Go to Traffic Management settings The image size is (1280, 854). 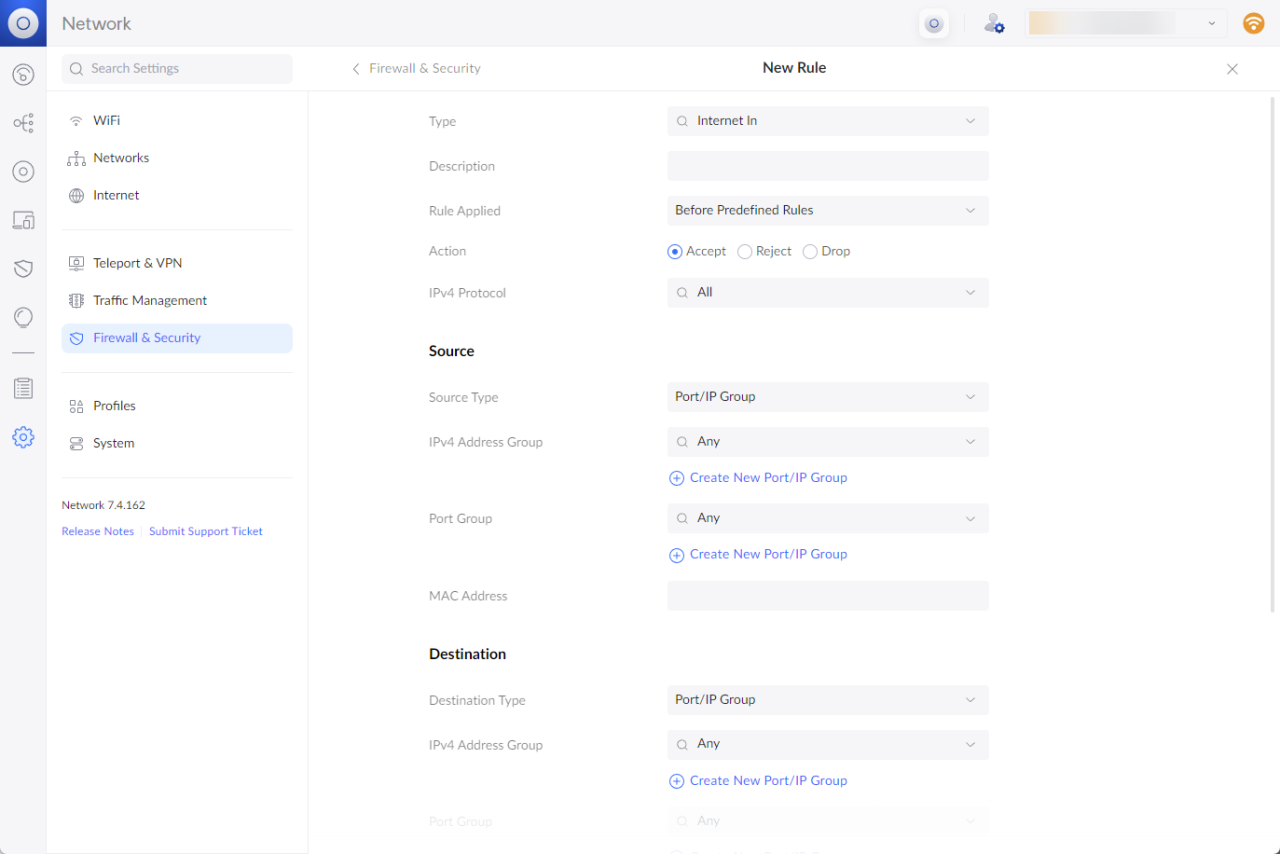pos(150,301)
